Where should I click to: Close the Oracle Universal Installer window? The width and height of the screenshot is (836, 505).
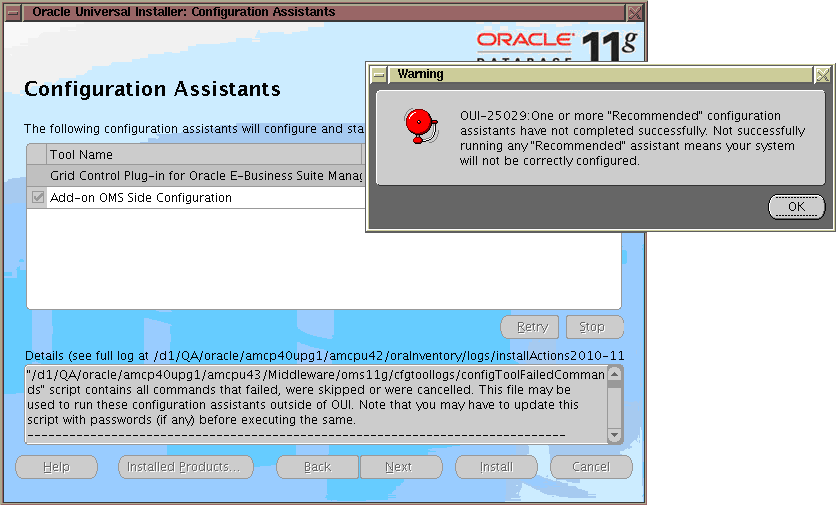(634, 12)
